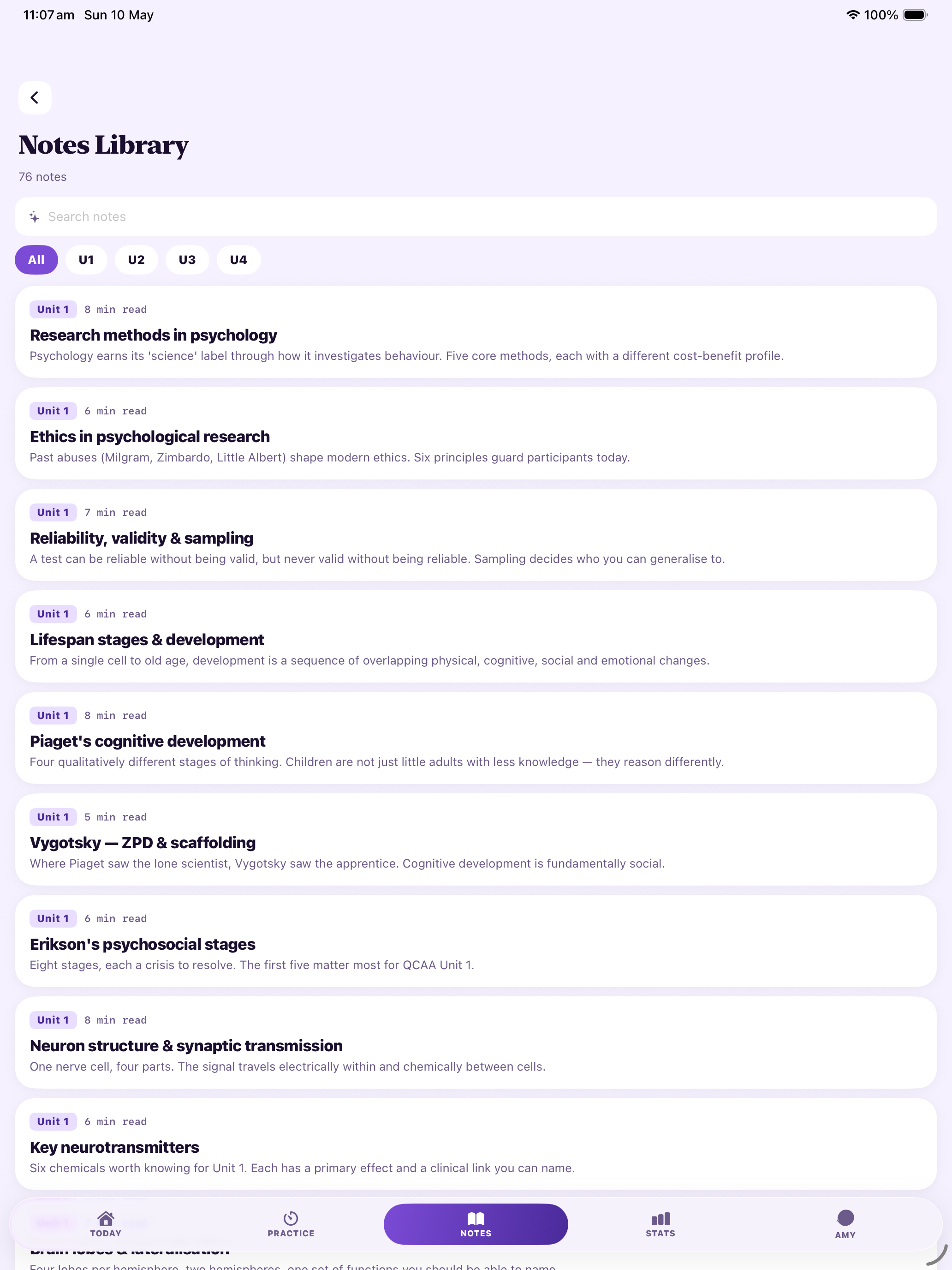Go back with the chevron arrow button

point(35,98)
